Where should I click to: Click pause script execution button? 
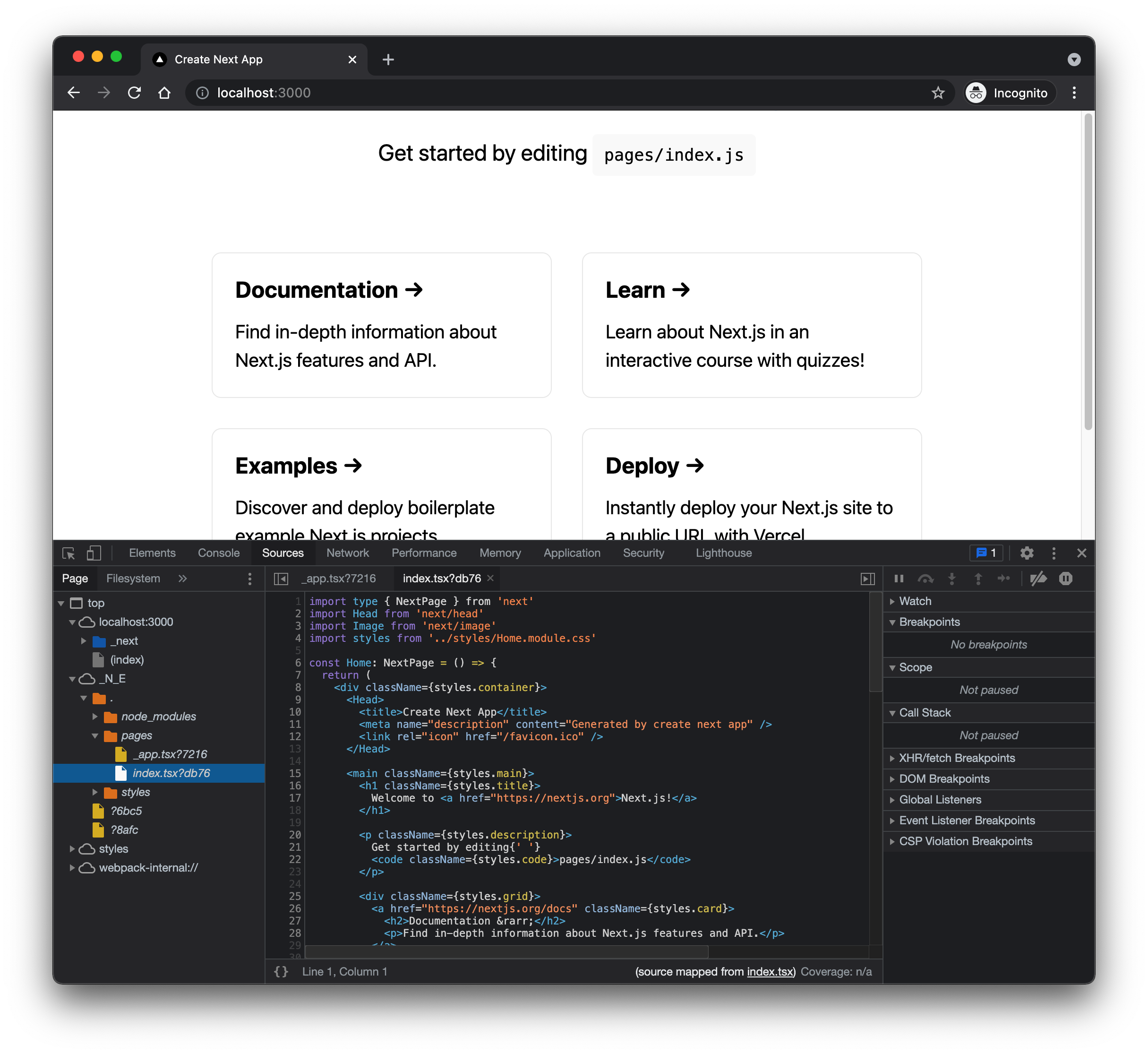point(899,579)
